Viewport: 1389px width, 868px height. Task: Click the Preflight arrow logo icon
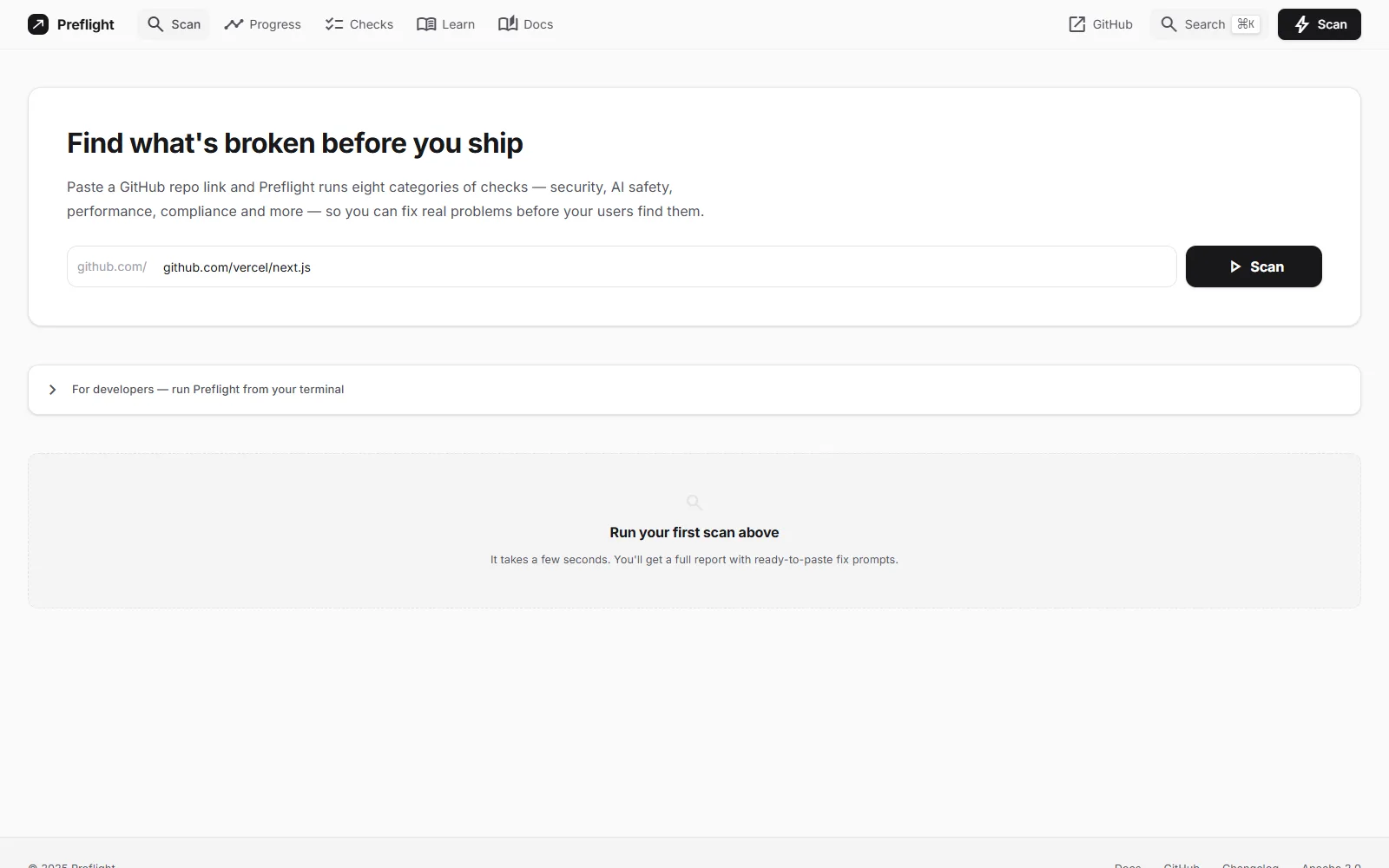click(38, 24)
